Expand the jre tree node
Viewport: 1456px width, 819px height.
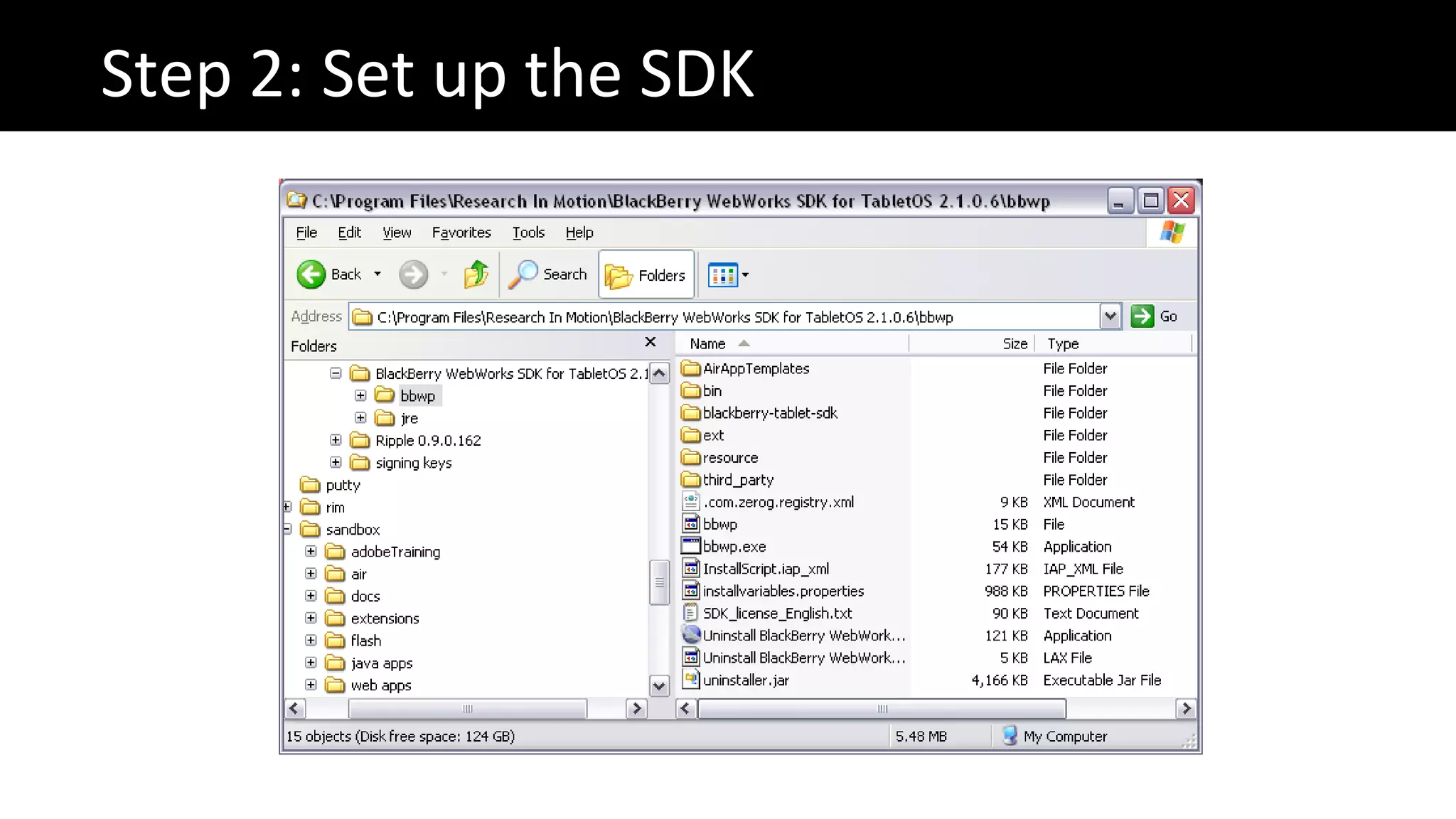[360, 417]
